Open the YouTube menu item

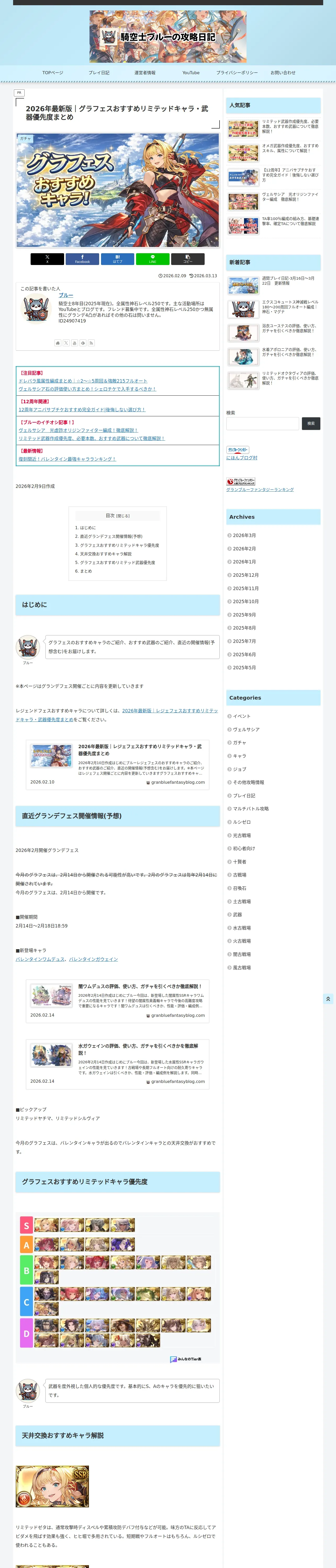pos(191,73)
